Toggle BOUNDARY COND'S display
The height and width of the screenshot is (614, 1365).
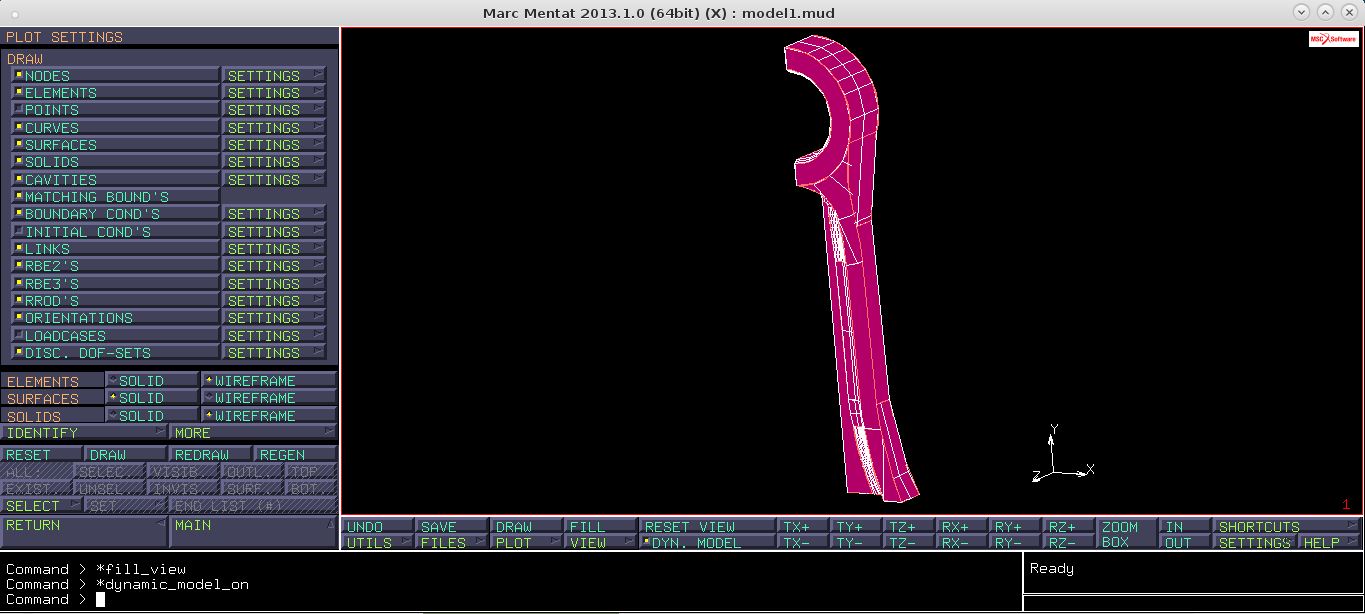115,214
